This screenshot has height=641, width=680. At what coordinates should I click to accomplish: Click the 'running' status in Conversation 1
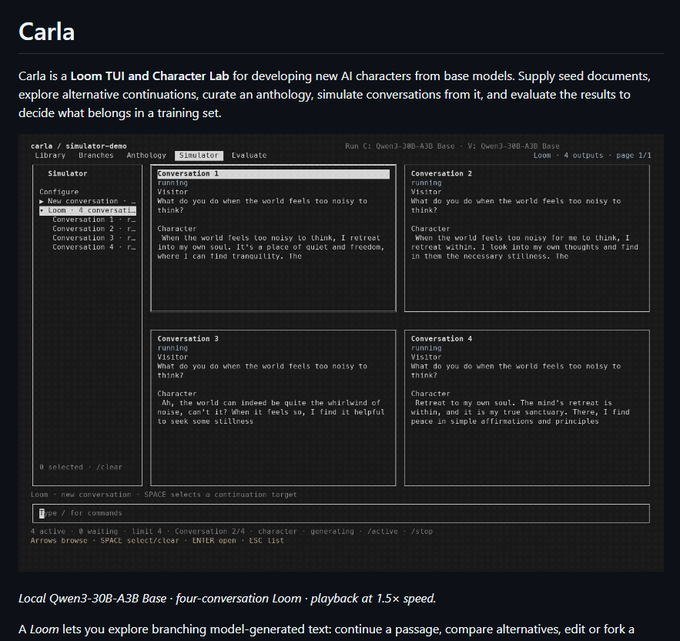point(173,183)
